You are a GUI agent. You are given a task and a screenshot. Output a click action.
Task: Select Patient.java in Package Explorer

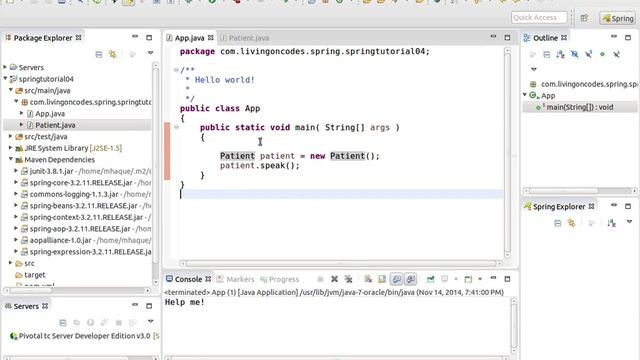click(x=55, y=125)
